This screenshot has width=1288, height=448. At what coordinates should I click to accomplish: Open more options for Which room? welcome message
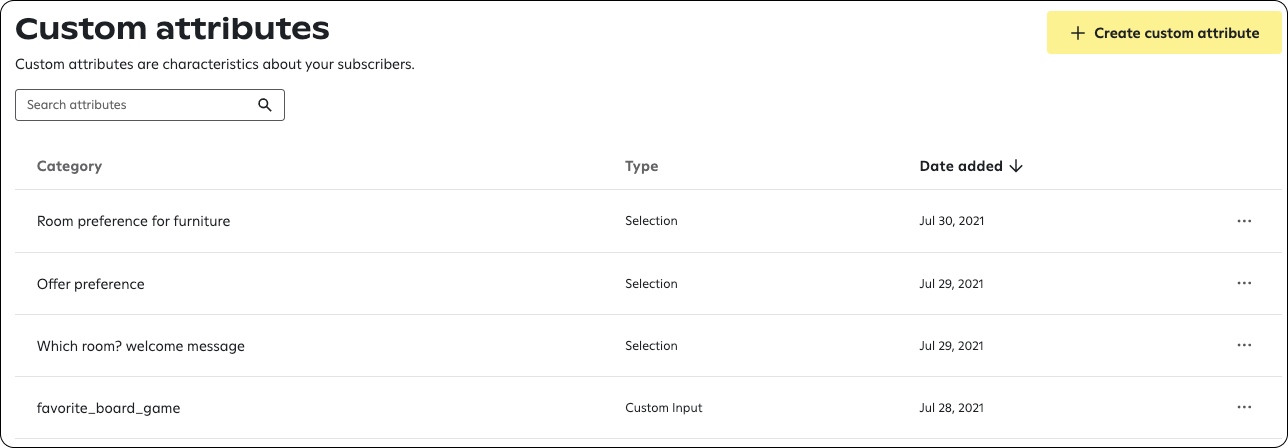pos(1244,345)
